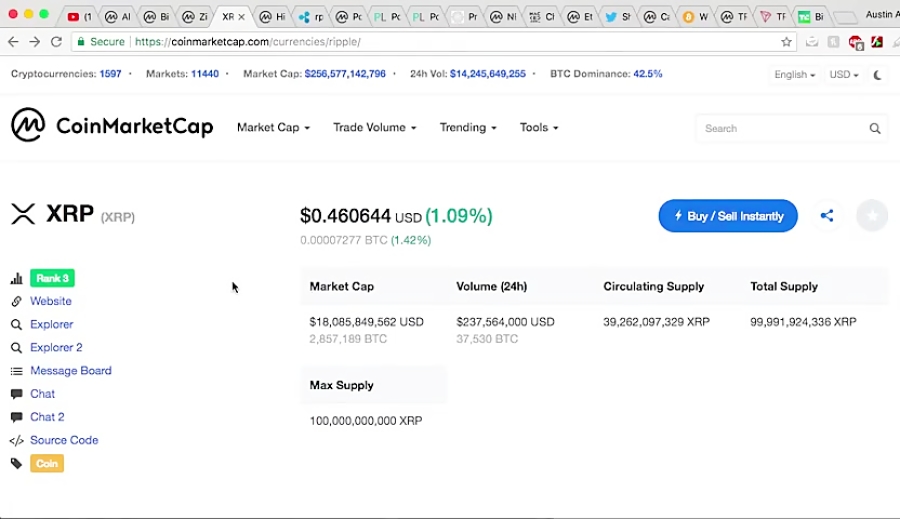Click the bar chart rank icon
The image size is (900, 519).
click(17, 278)
